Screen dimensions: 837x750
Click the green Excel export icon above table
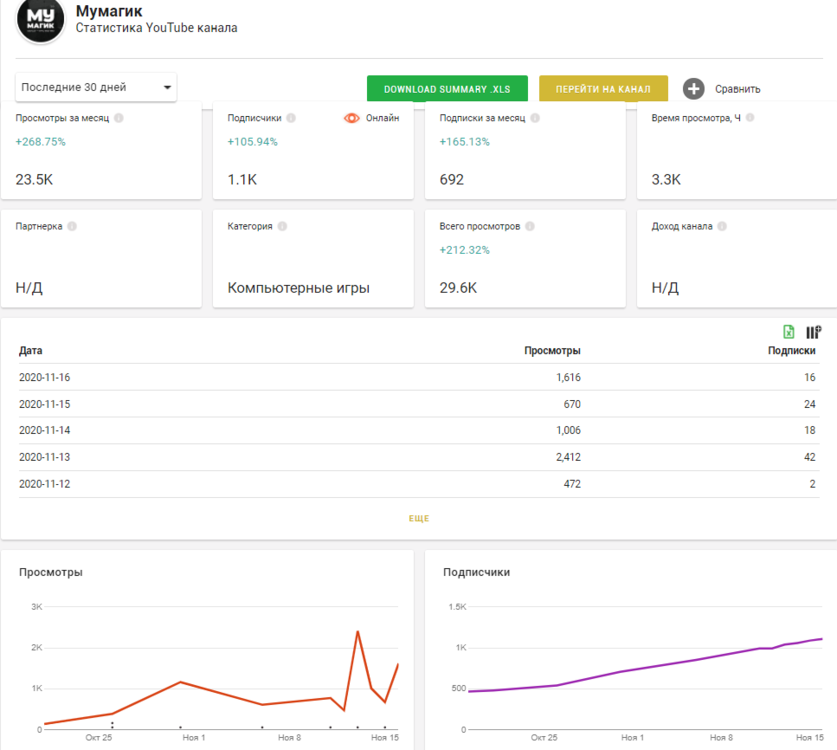click(789, 332)
